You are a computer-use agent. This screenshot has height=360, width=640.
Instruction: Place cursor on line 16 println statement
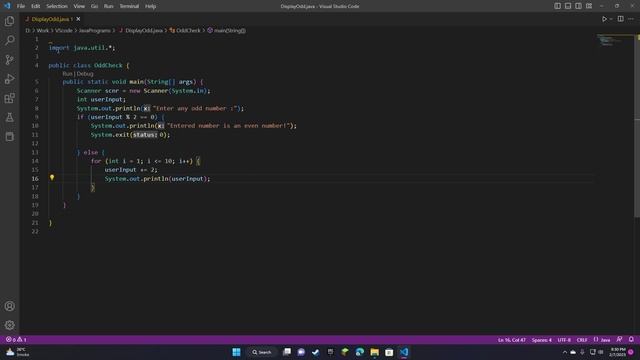click(x=157, y=179)
